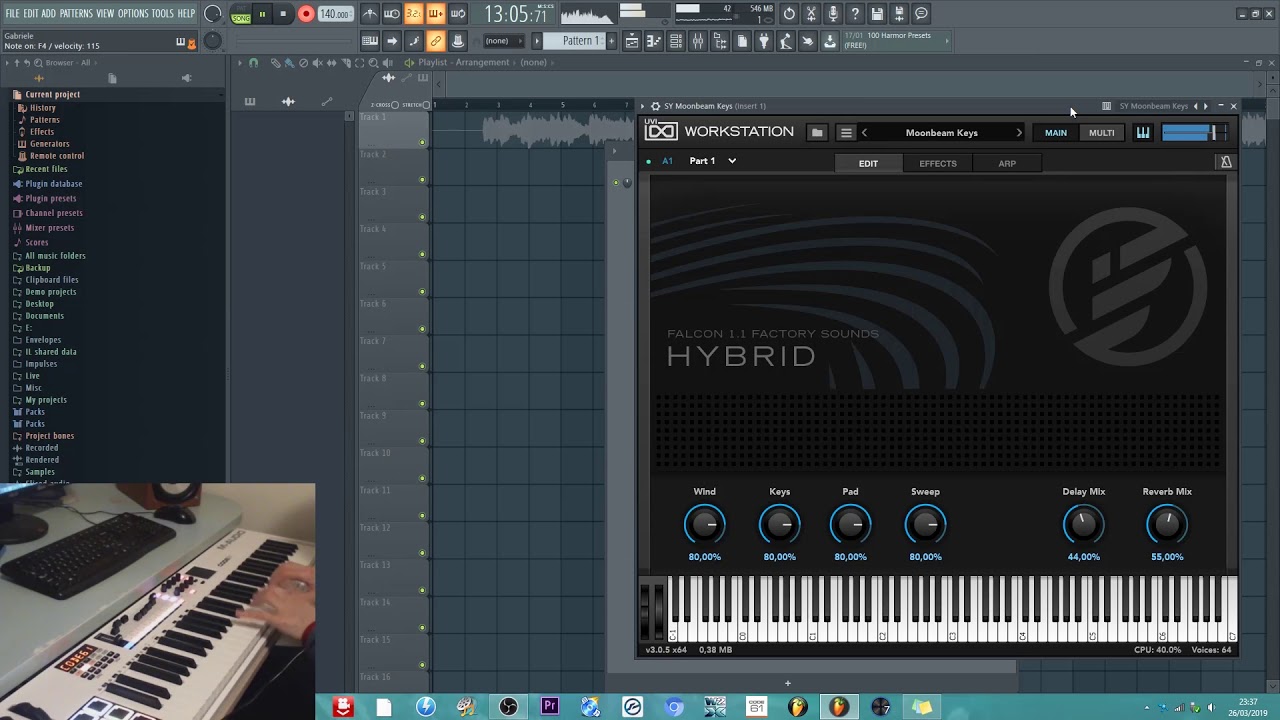Image resolution: width=1280 pixels, height=720 pixels.
Task: Open plugin options gear for SY Moonbeam Keys
Action: click(655, 106)
